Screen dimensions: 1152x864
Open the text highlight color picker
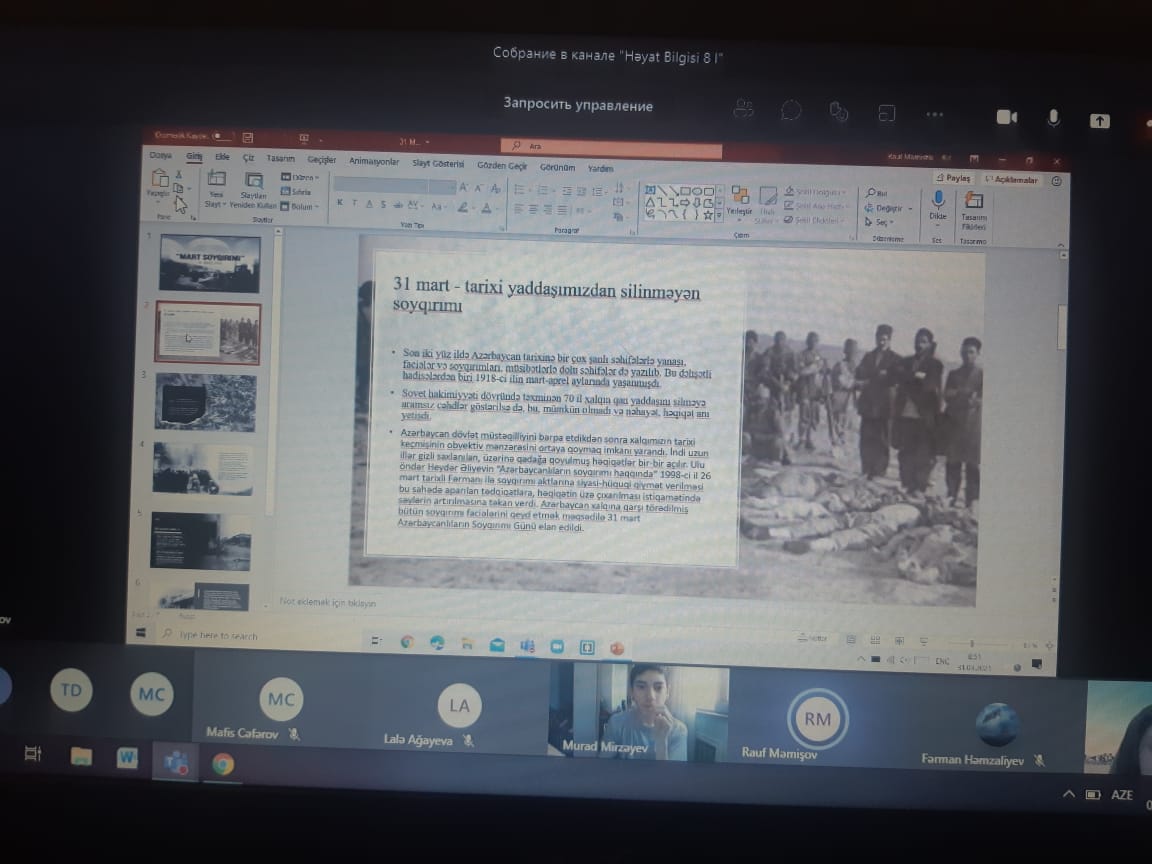click(463, 207)
